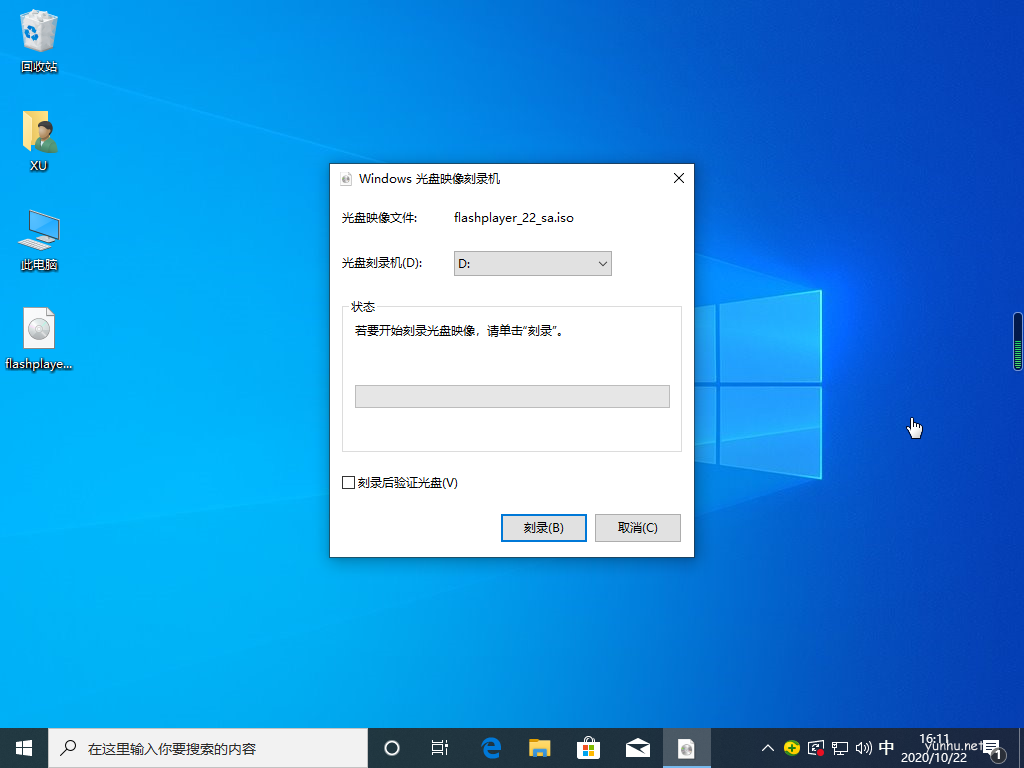Click the search magnifier icon on the taskbar
This screenshot has height=768, width=1024.
68,748
